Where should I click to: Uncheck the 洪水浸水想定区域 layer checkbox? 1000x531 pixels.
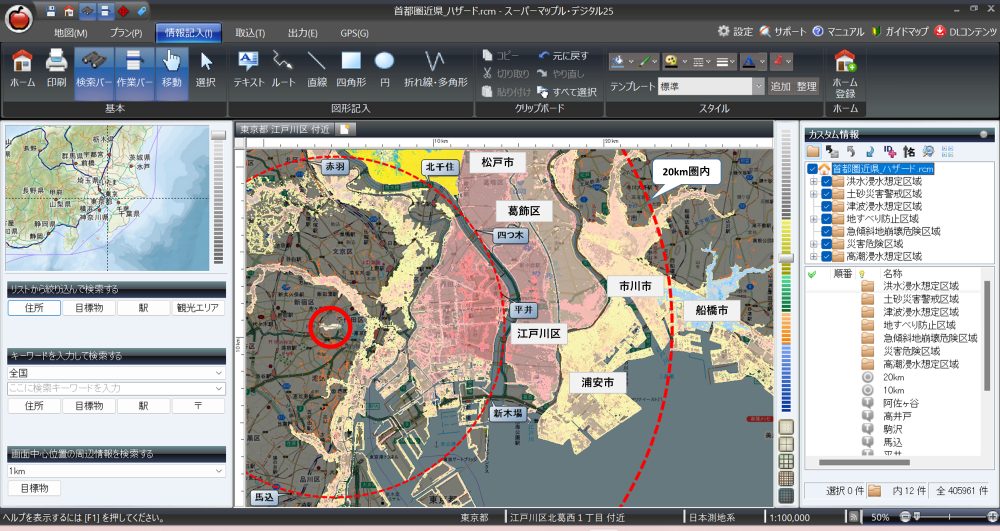pos(826,182)
